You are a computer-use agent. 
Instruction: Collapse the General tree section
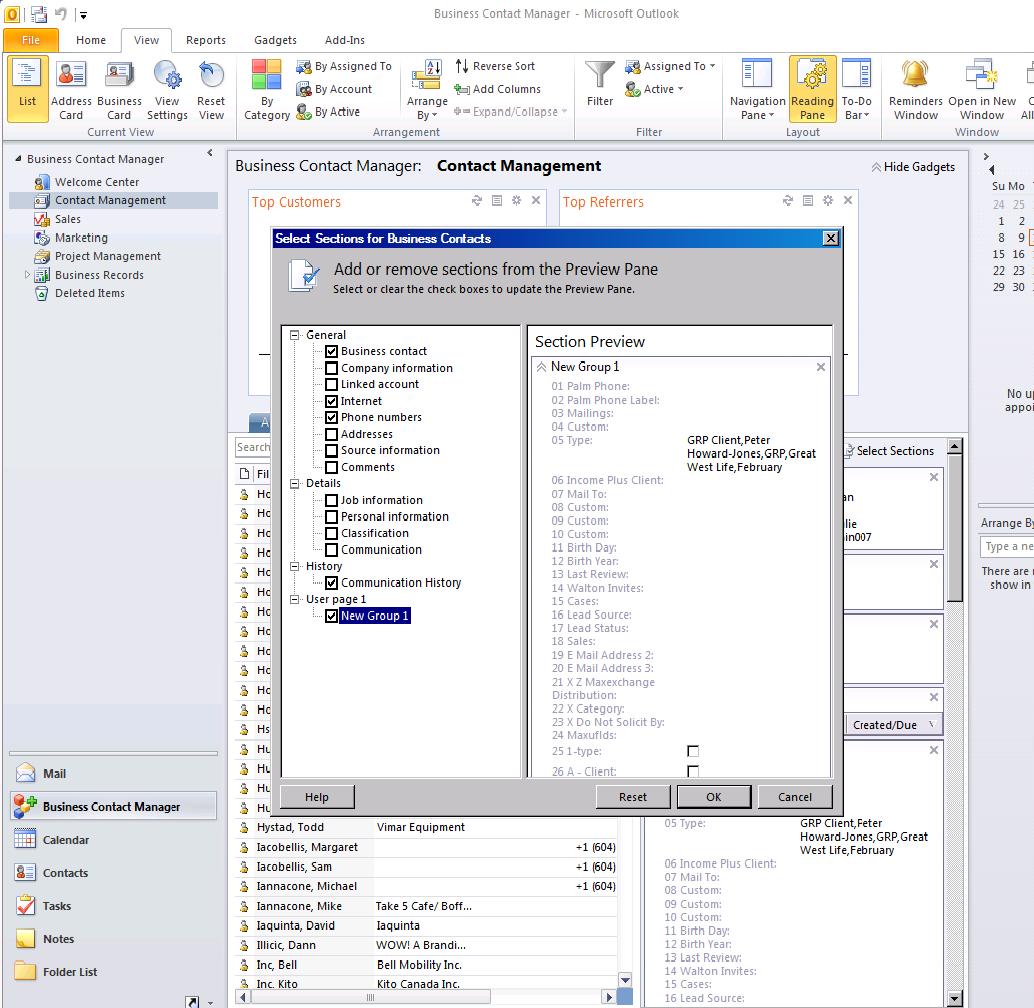pyautogui.click(x=295, y=335)
